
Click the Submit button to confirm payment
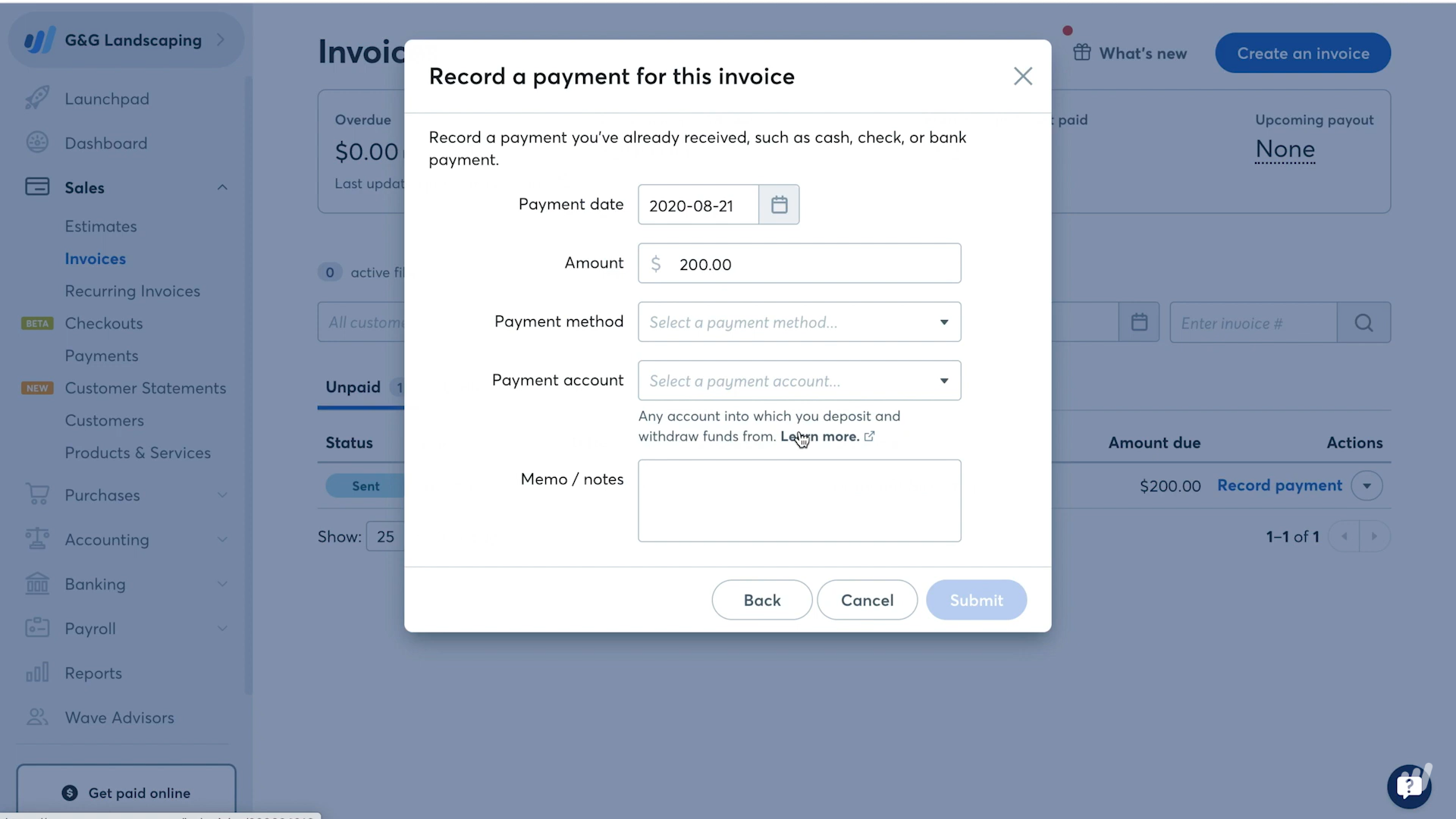pyautogui.click(x=976, y=600)
